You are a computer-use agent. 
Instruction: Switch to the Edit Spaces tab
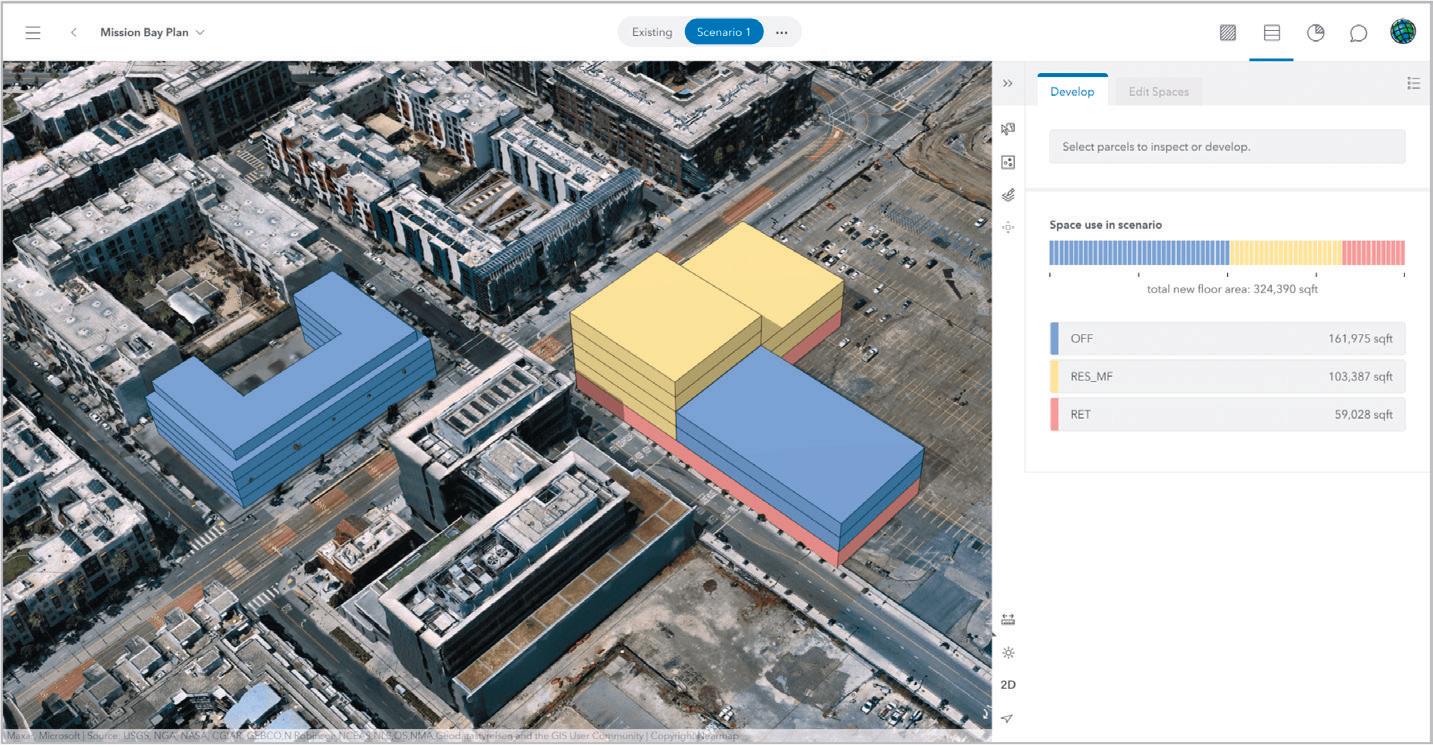pos(1159,91)
